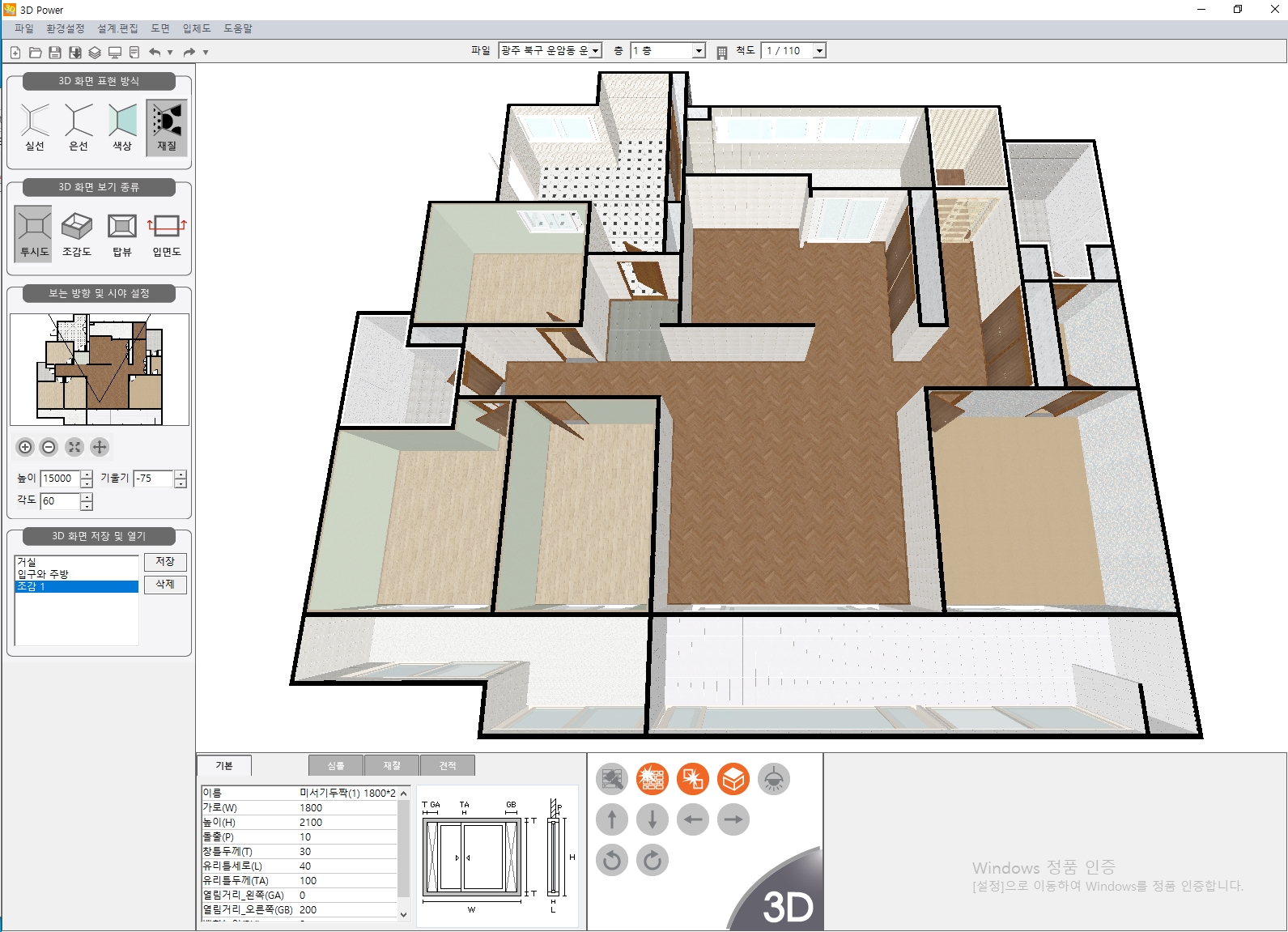Click the rotate counterclockwise arrow button
This screenshot has height=932, width=1288.
click(612, 860)
